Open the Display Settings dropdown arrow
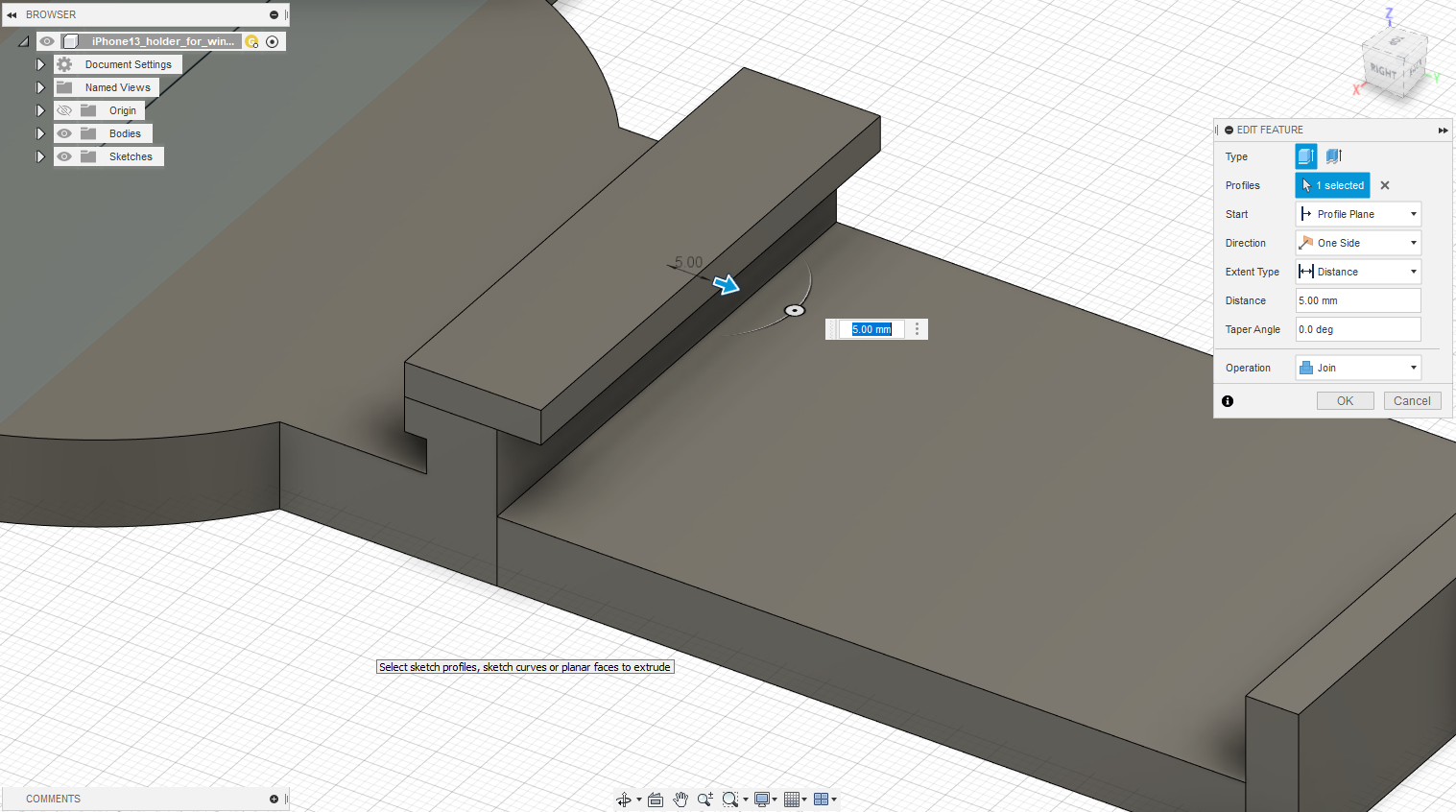1456x812 pixels. 775,800
